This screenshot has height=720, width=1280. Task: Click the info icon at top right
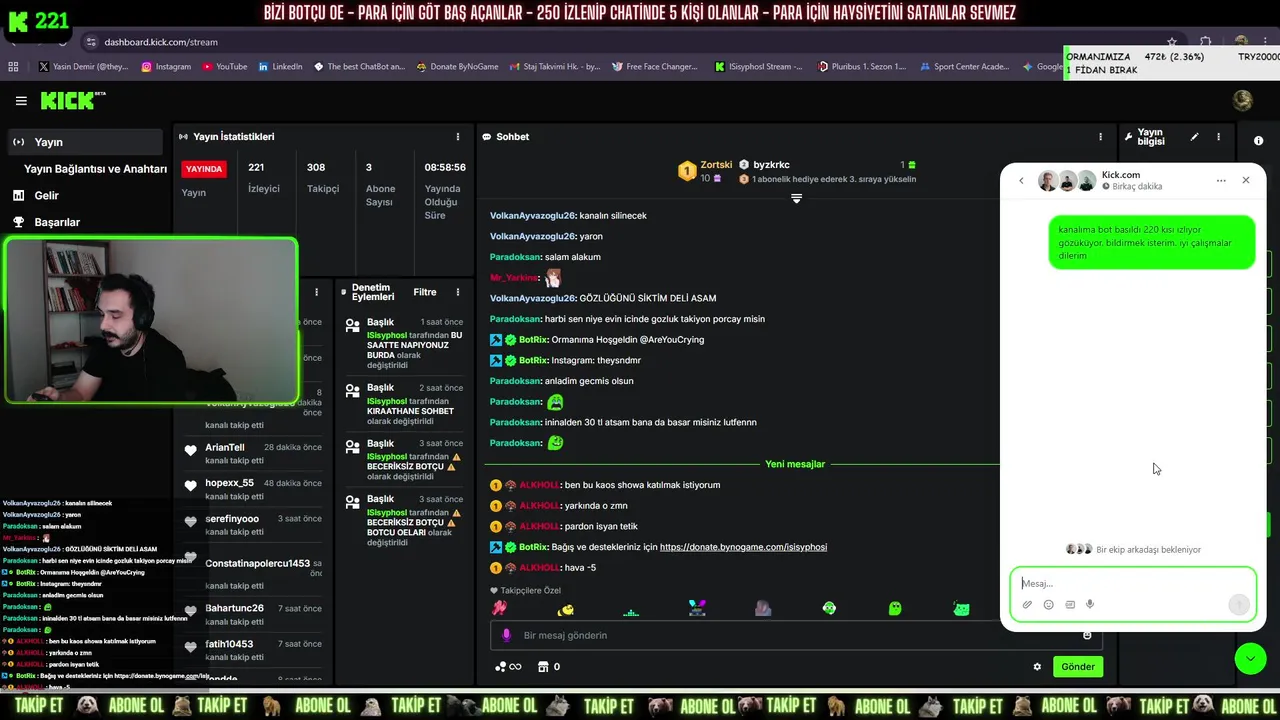(1258, 141)
